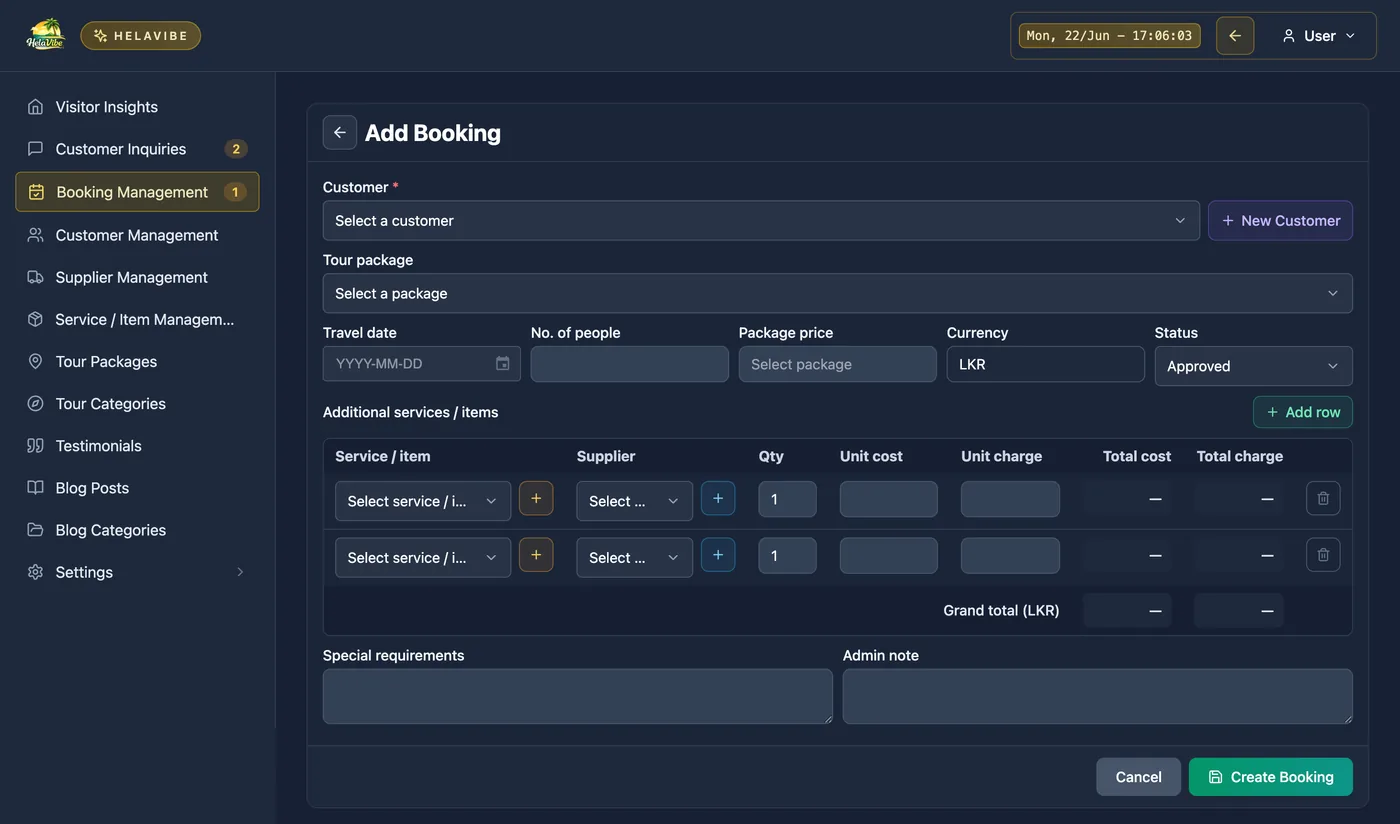Click the Create Booking button
The height and width of the screenshot is (824, 1400).
tap(1271, 777)
